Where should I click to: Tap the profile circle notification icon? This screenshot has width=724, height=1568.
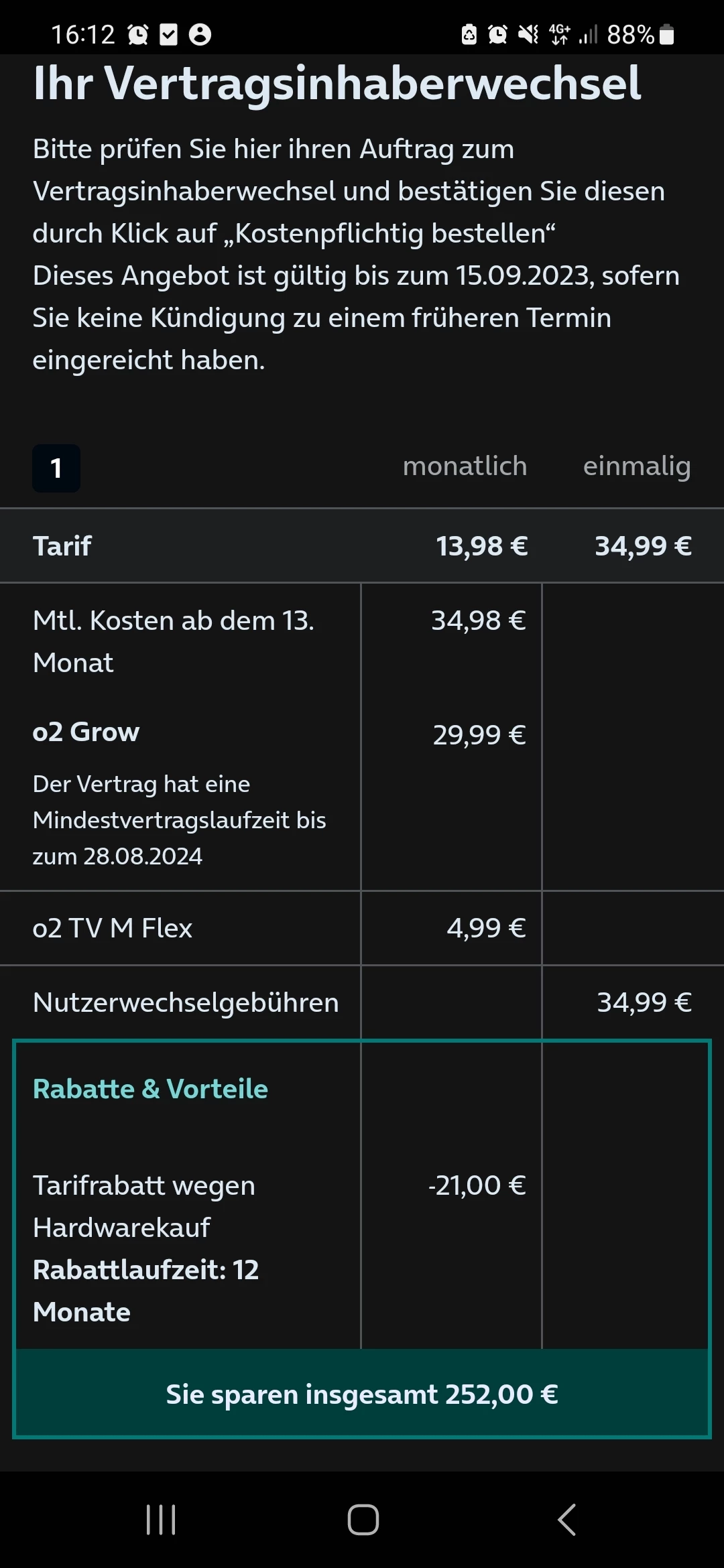[x=200, y=34]
